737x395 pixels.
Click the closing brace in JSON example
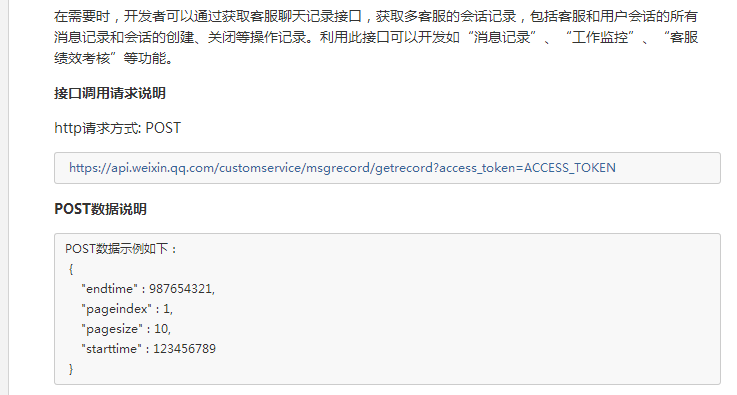[x=71, y=369]
